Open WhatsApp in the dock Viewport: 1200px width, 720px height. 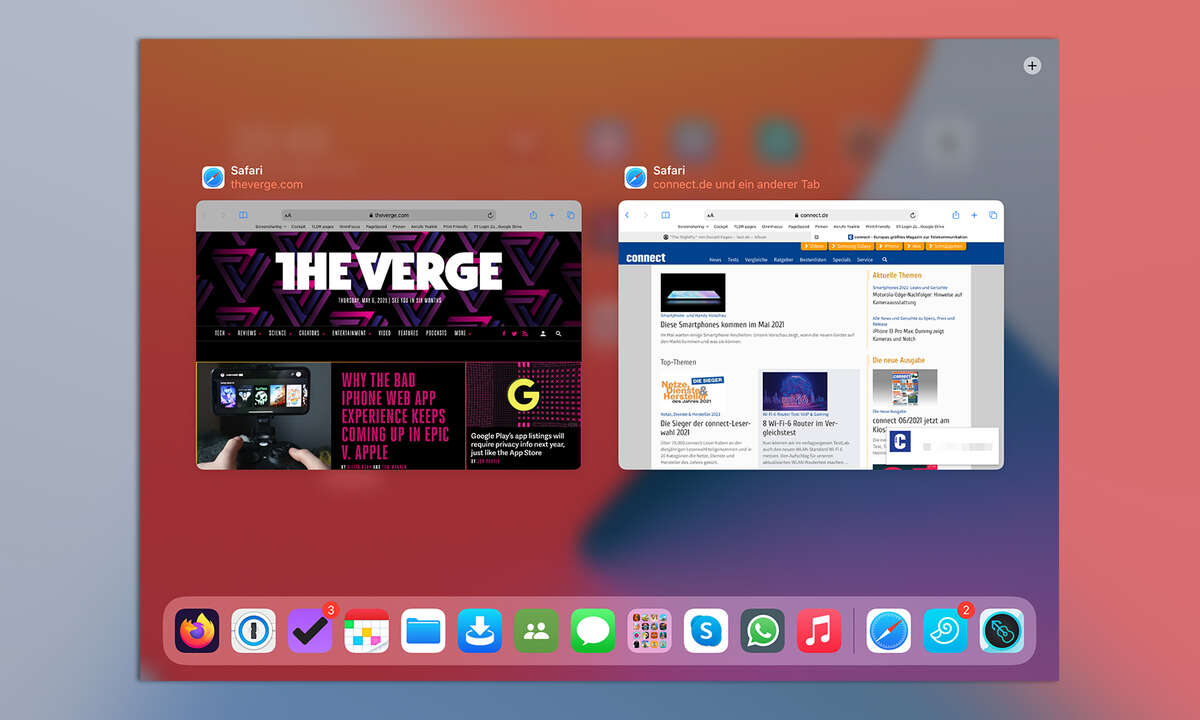click(x=762, y=631)
